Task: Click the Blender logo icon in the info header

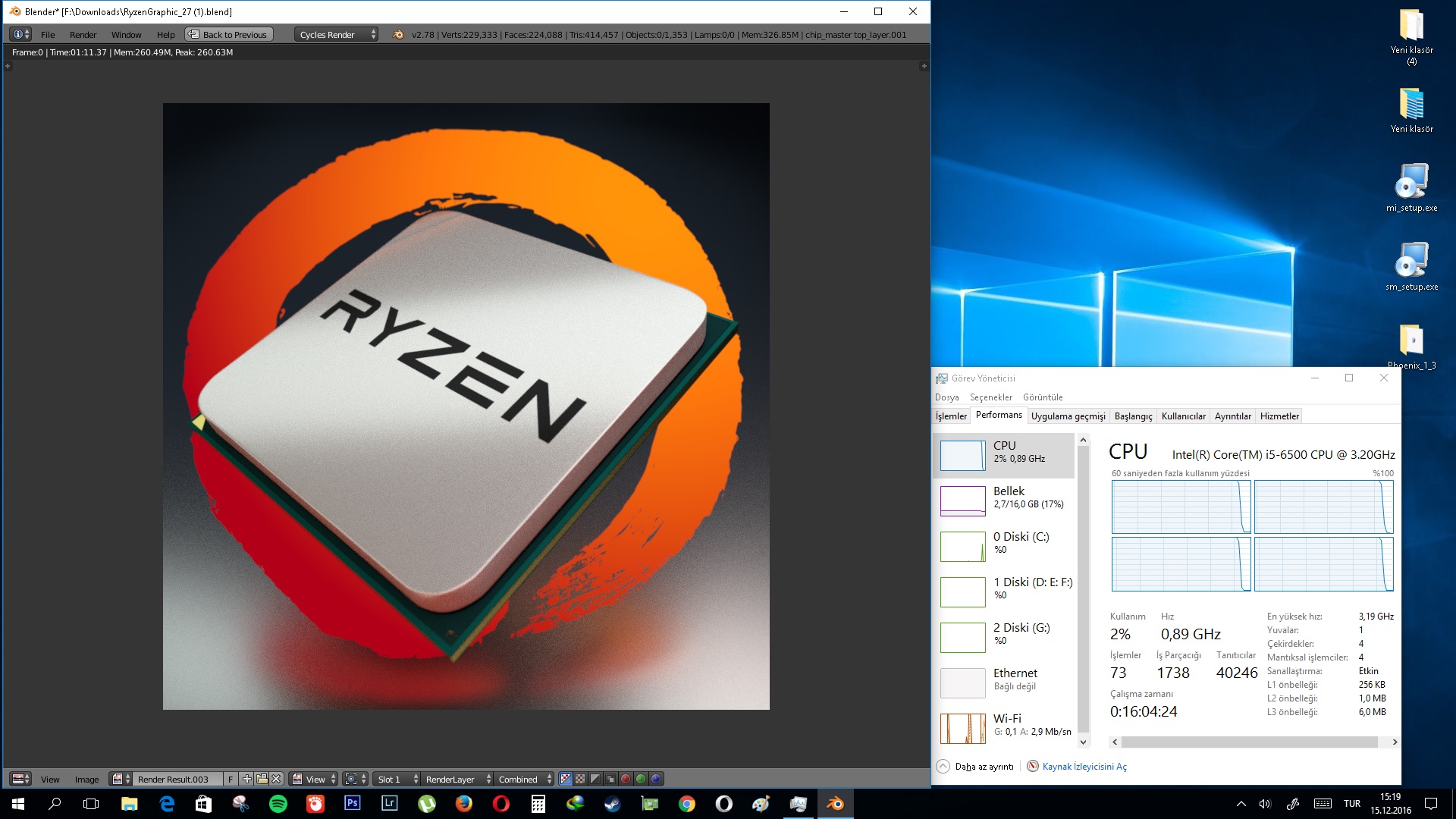Action: click(x=398, y=34)
